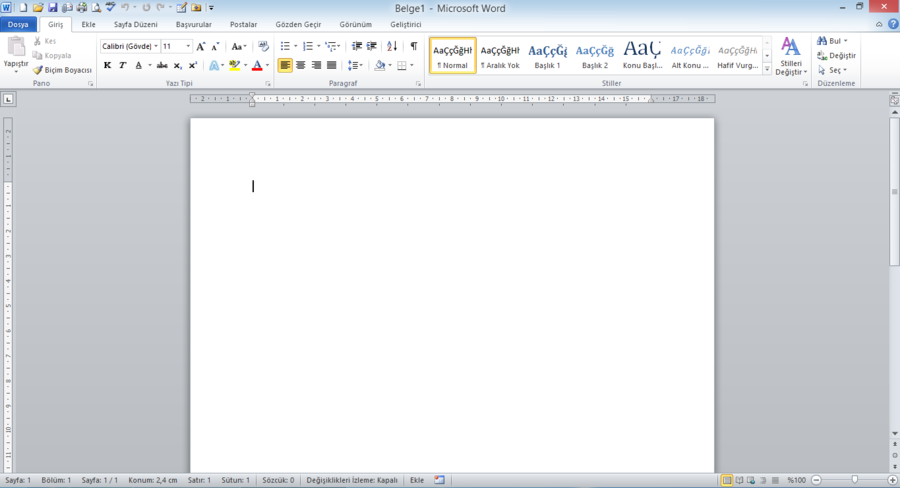Switch to Full Screen Reading view icon
The height and width of the screenshot is (488, 900).
click(x=739, y=480)
